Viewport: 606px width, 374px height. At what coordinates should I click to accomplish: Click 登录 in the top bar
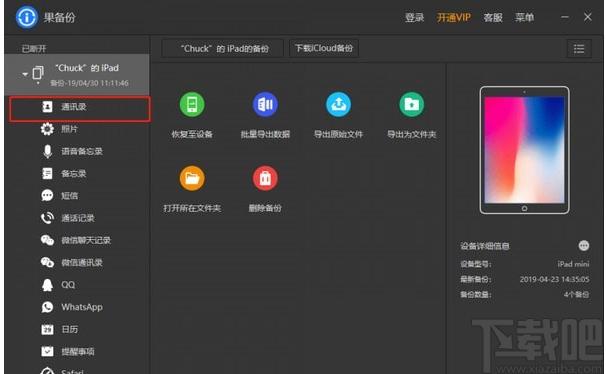pyautogui.click(x=414, y=18)
